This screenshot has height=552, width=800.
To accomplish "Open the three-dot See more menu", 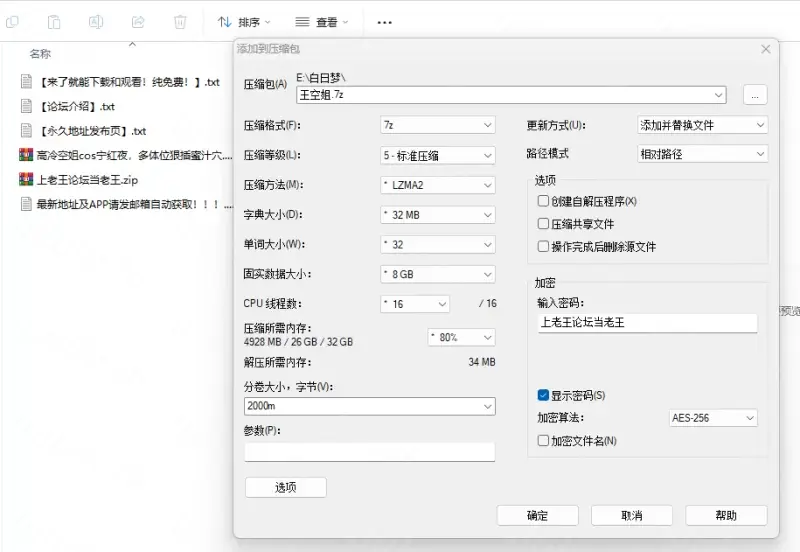I will pos(384,21).
